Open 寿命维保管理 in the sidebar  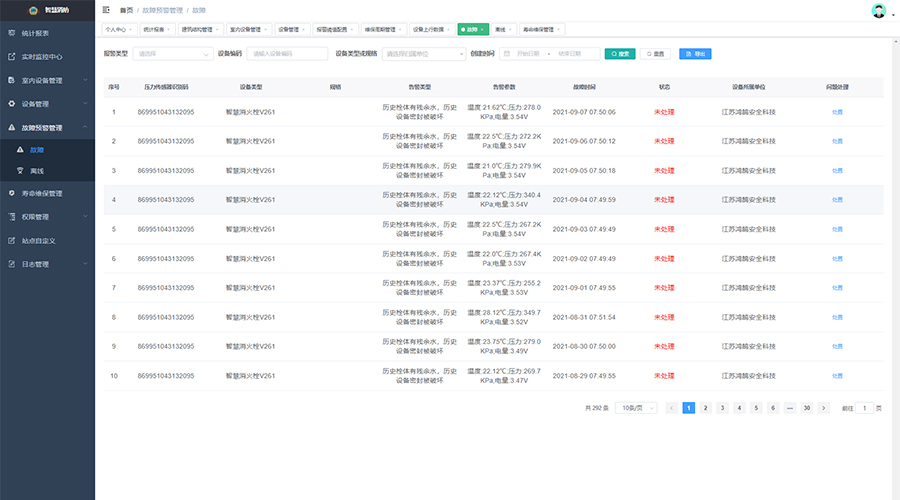coord(42,193)
